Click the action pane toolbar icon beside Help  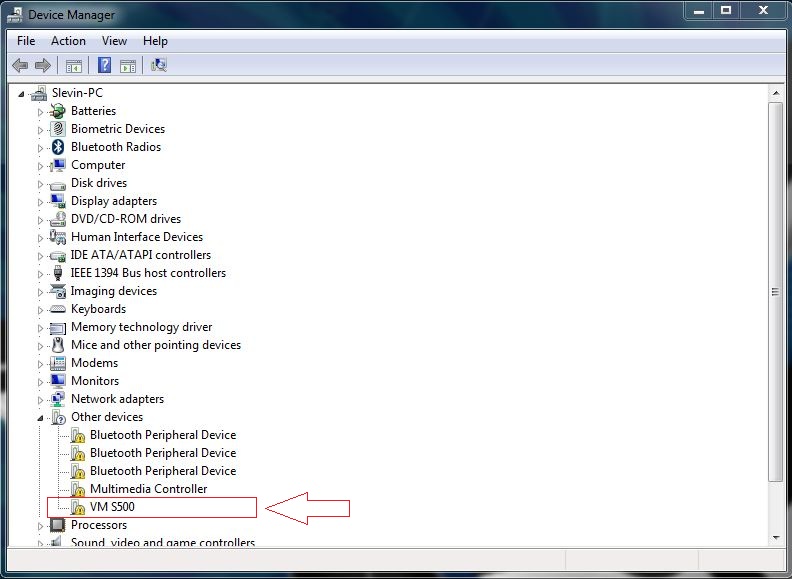coord(128,66)
